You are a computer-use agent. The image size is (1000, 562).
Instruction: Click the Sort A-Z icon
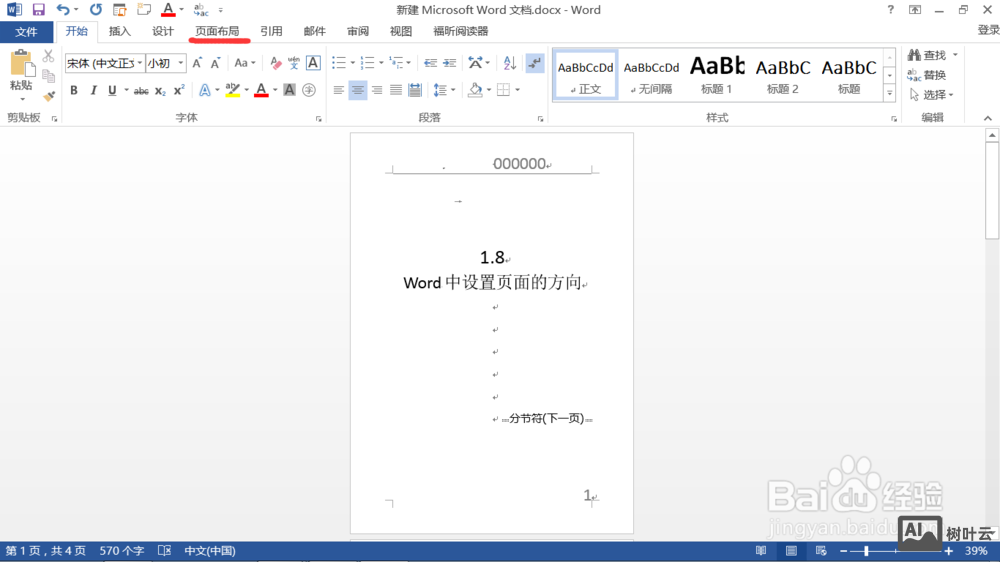tap(509, 63)
